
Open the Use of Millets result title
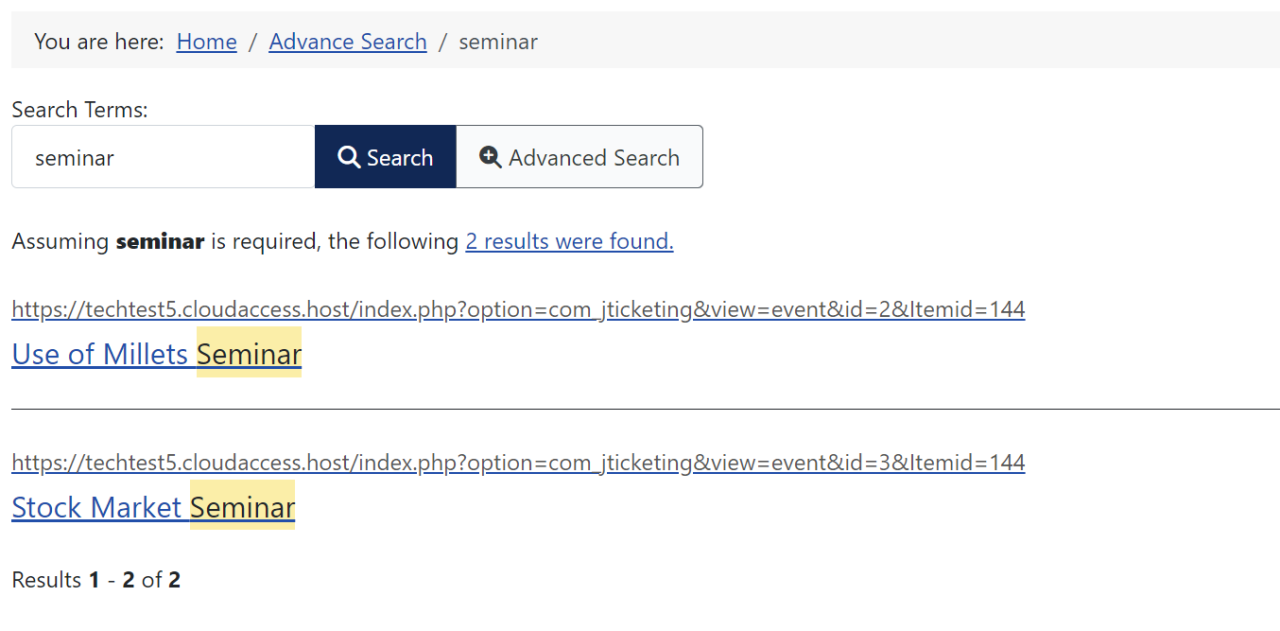pyautogui.click(x=100, y=354)
